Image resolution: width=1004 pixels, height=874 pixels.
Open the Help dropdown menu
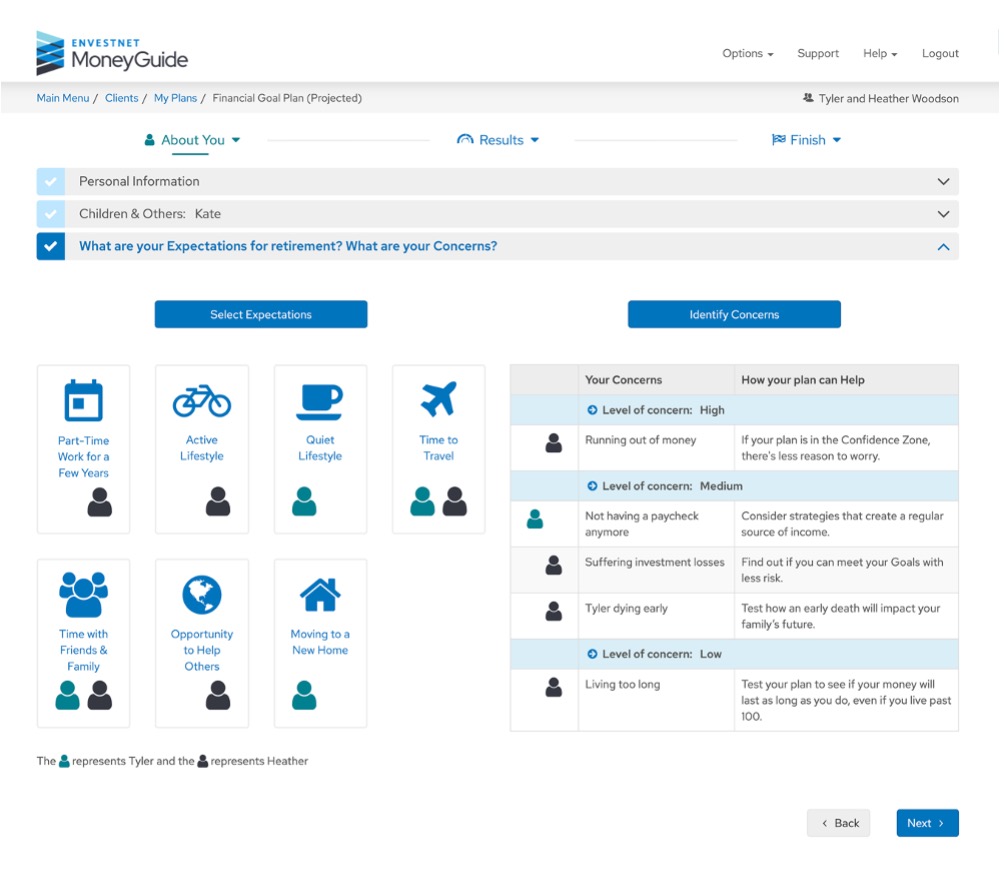(880, 53)
